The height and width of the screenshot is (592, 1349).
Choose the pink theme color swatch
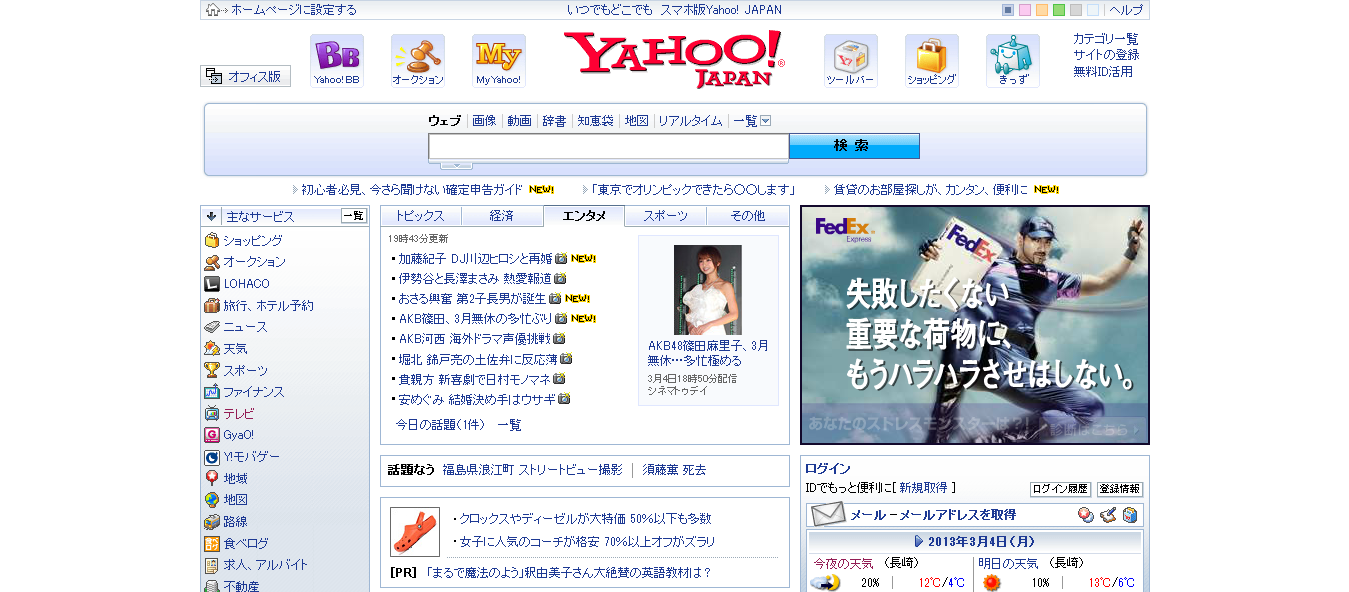pyautogui.click(x=1025, y=10)
